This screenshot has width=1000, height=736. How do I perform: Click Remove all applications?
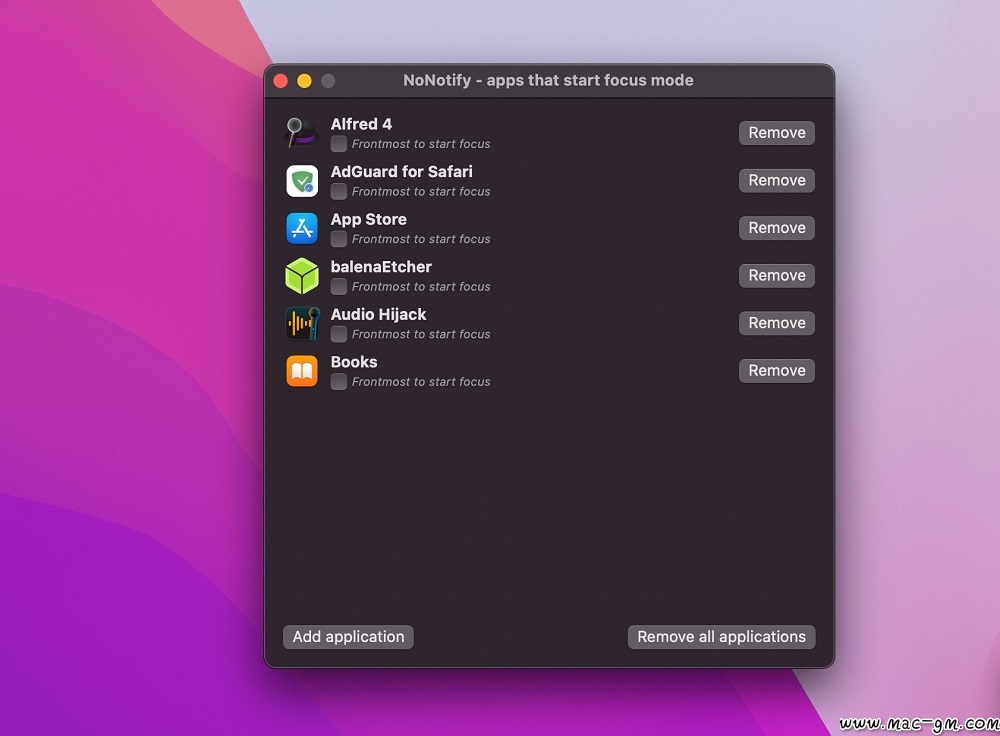click(x=721, y=637)
